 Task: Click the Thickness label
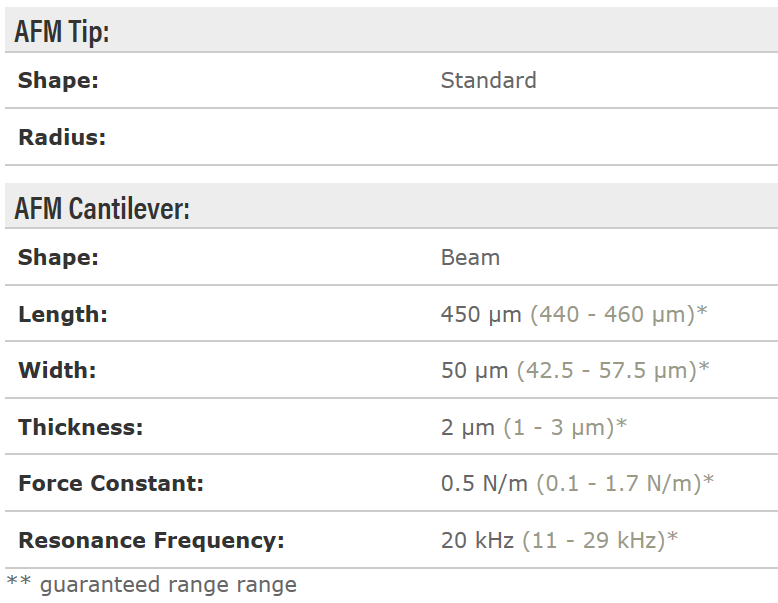[81, 427]
